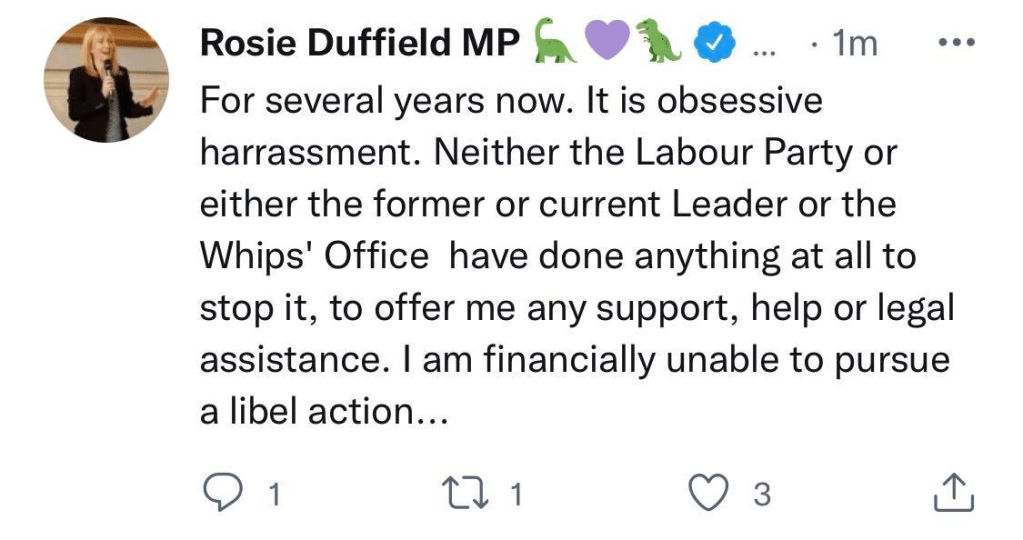Click the long-necked green dinosaur emoji
Viewport: 1023px width, 540px height.
556,43
